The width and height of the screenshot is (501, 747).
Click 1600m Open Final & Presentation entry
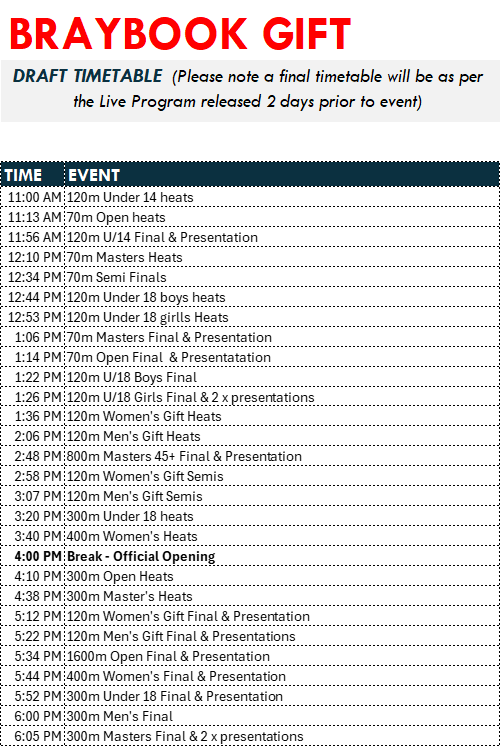coord(168,656)
